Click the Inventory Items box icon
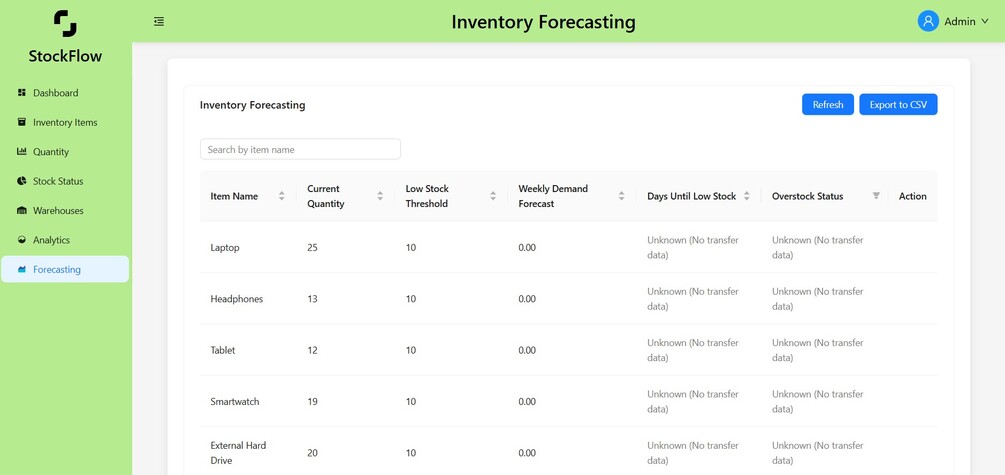Viewport: 1005px width, 475px height. pyautogui.click(x=22, y=122)
